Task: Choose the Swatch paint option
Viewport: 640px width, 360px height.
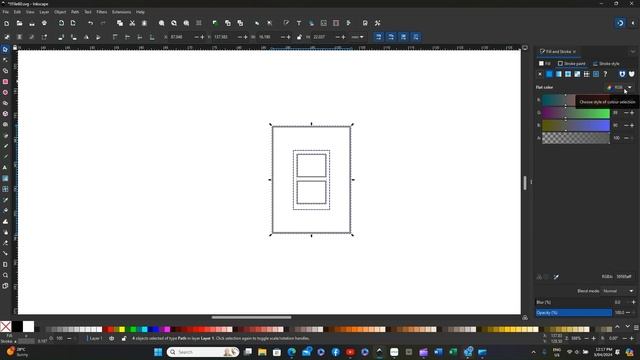Action: [x=596, y=74]
